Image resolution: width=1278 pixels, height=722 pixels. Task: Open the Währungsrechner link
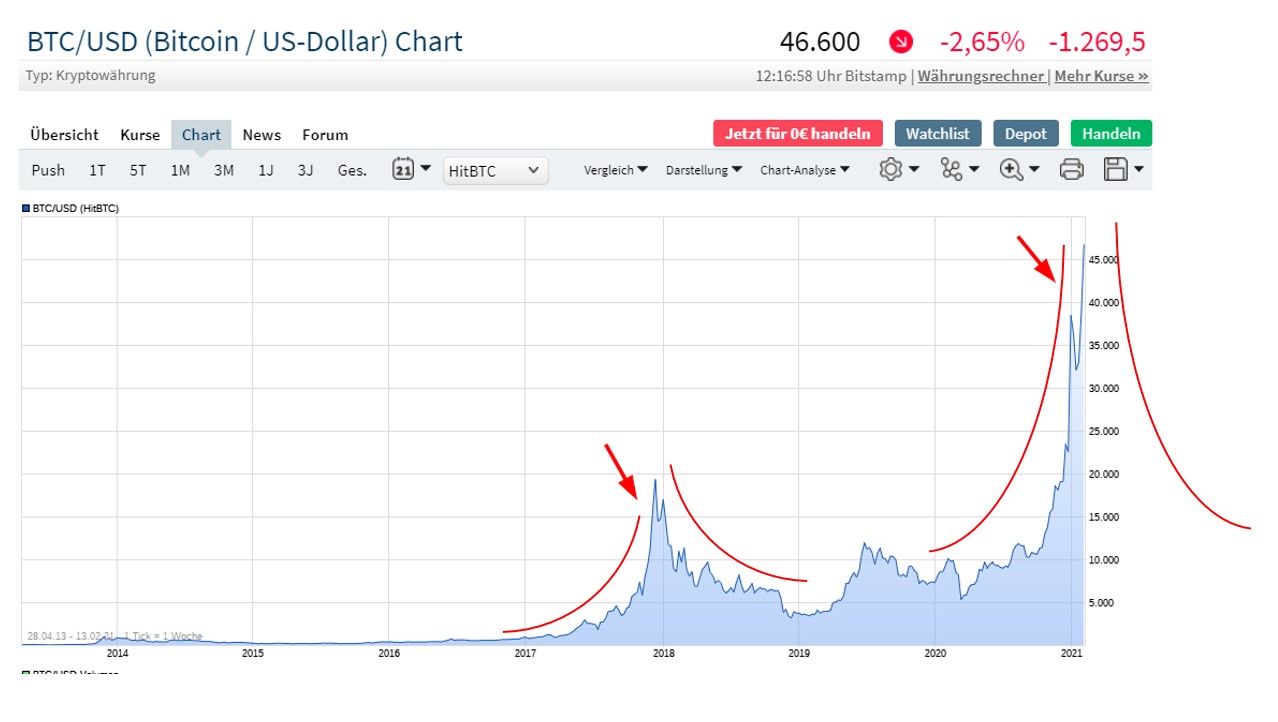(982, 75)
